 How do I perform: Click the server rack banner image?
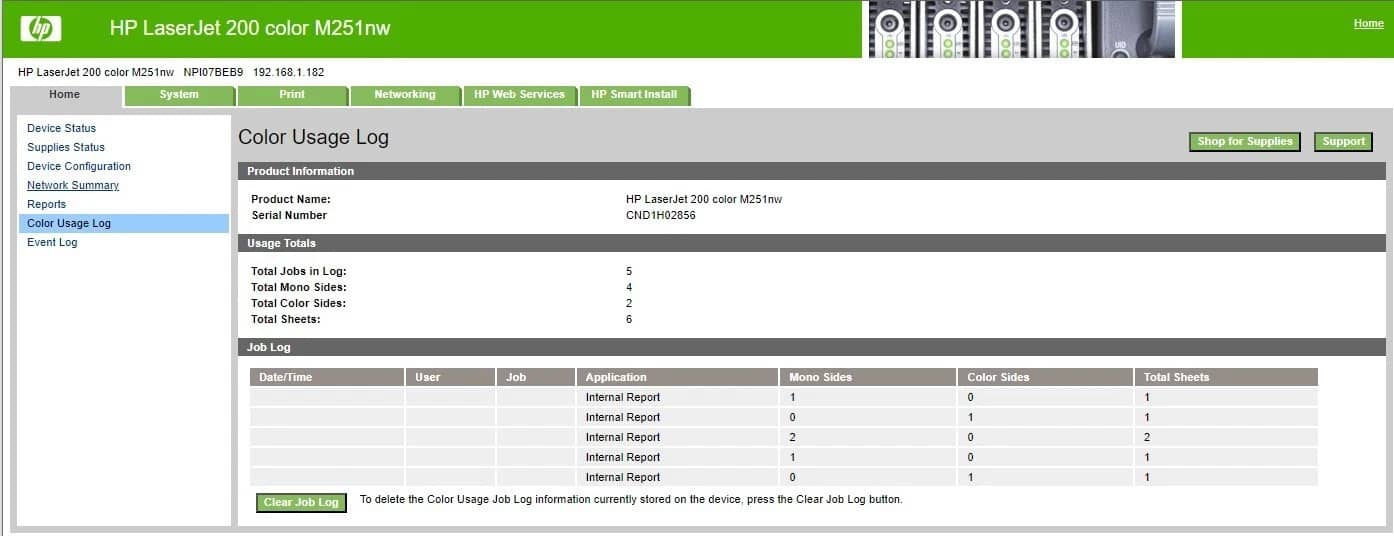1021,29
